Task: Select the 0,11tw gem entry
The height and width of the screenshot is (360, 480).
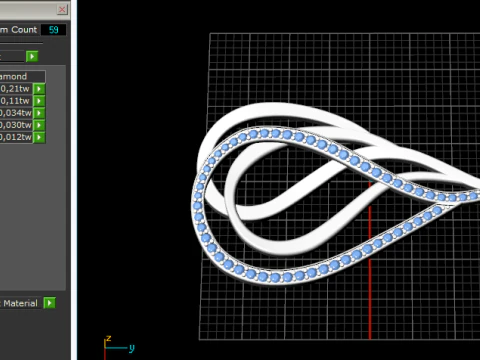Action: (16, 101)
